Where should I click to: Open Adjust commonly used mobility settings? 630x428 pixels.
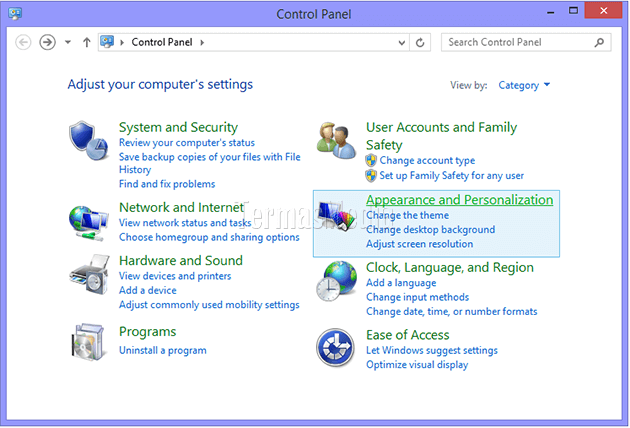(x=209, y=305)
